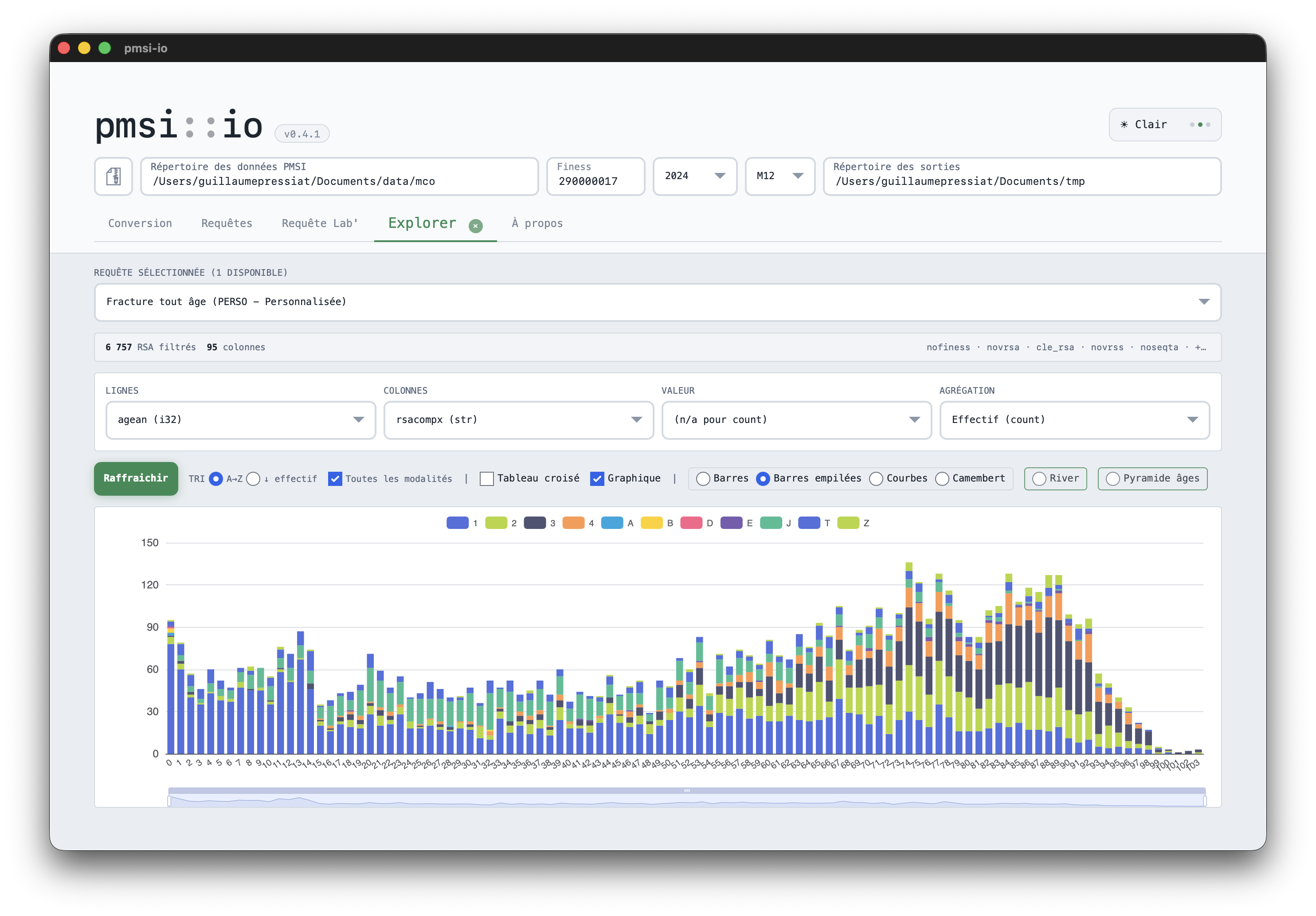The height and width of the screenshot is (916, 1316).
Task: Close the Explorer tab with green x
Action: tap(475, 226)
